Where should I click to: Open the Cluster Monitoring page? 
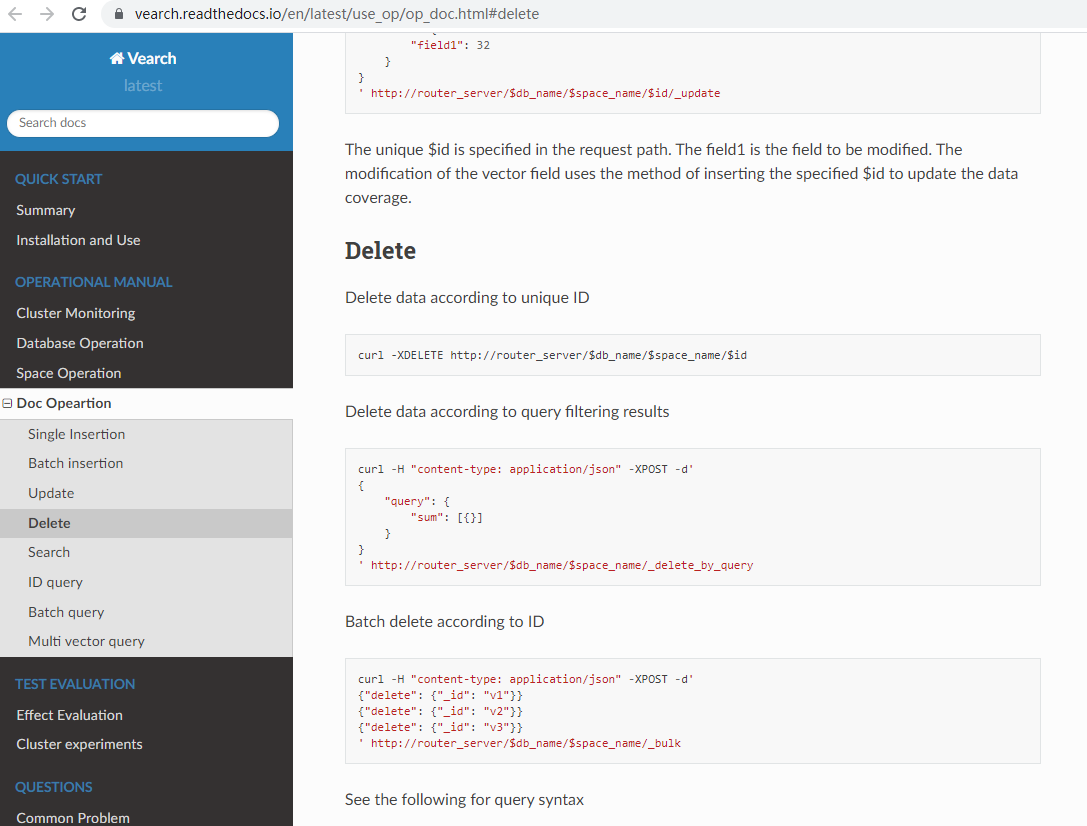(x=75, y=312)
